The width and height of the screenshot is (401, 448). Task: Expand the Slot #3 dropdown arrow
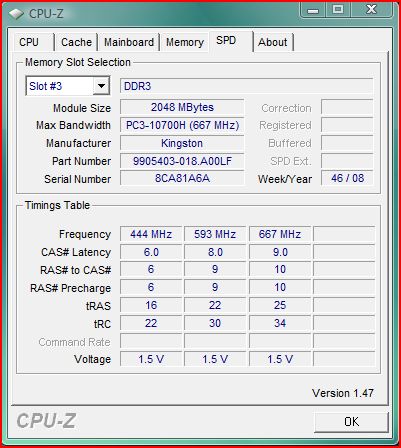coord(101,86)
